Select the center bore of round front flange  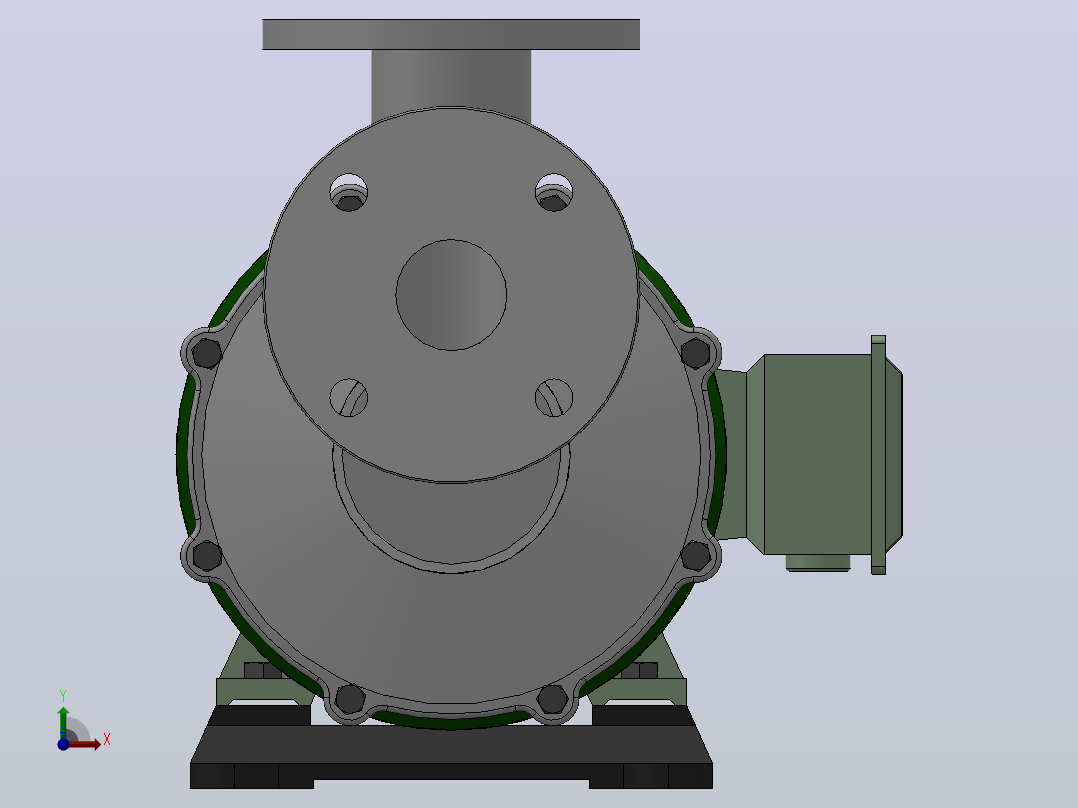pyautogui.click(x=451, y=295)
